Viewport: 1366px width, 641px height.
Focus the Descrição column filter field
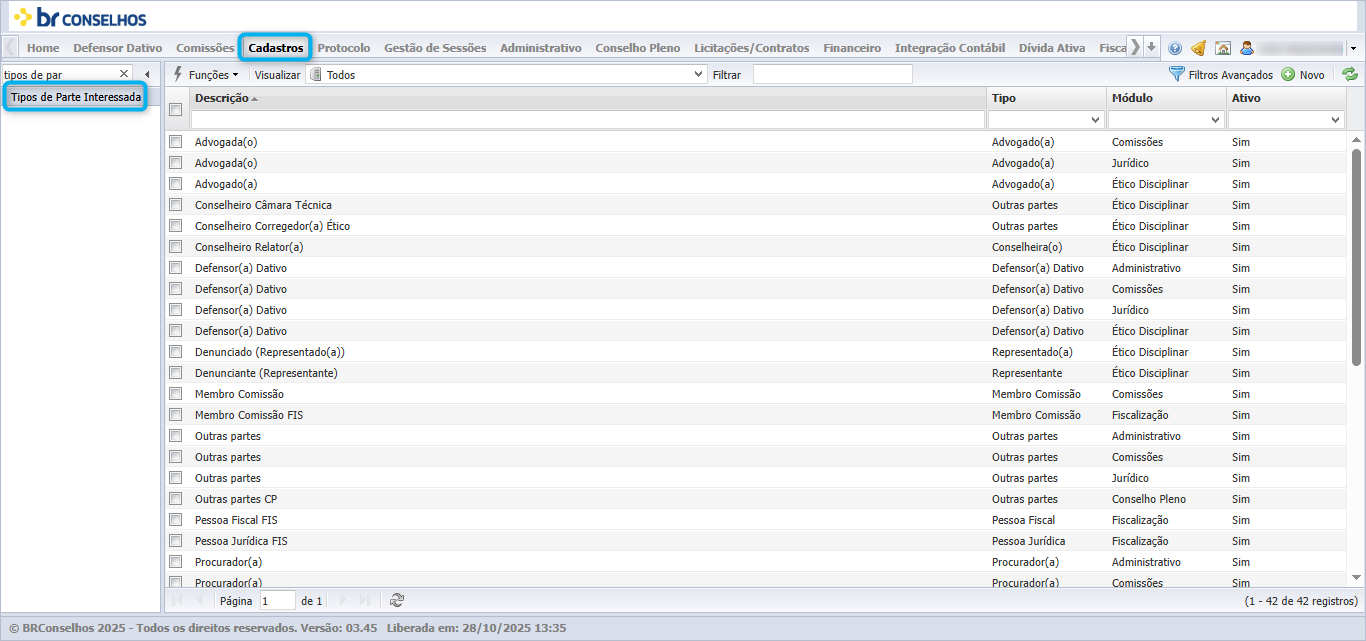pyautogui.click(x=588, y=120)
